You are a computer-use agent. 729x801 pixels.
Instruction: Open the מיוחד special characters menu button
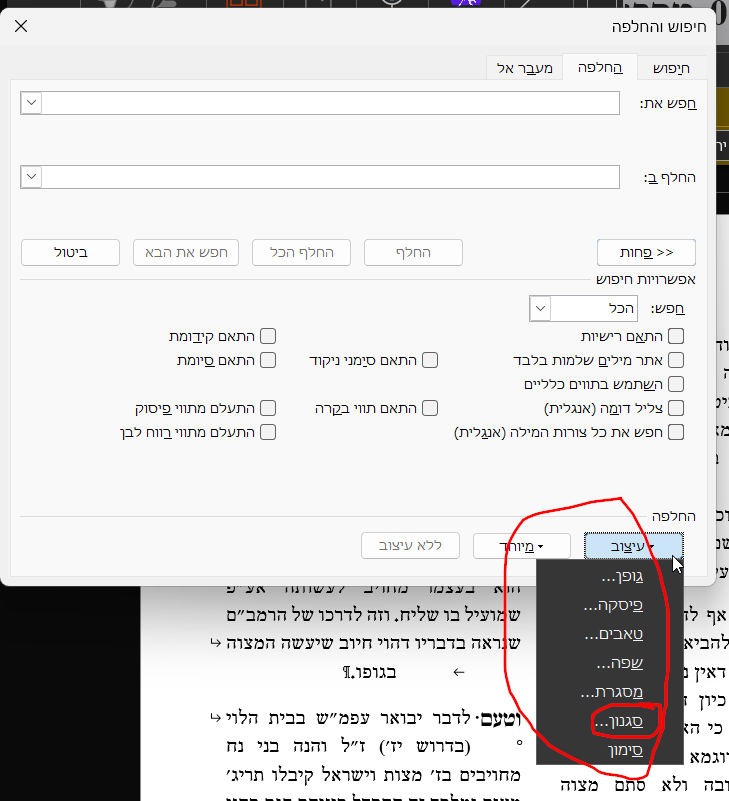(521, 546)
